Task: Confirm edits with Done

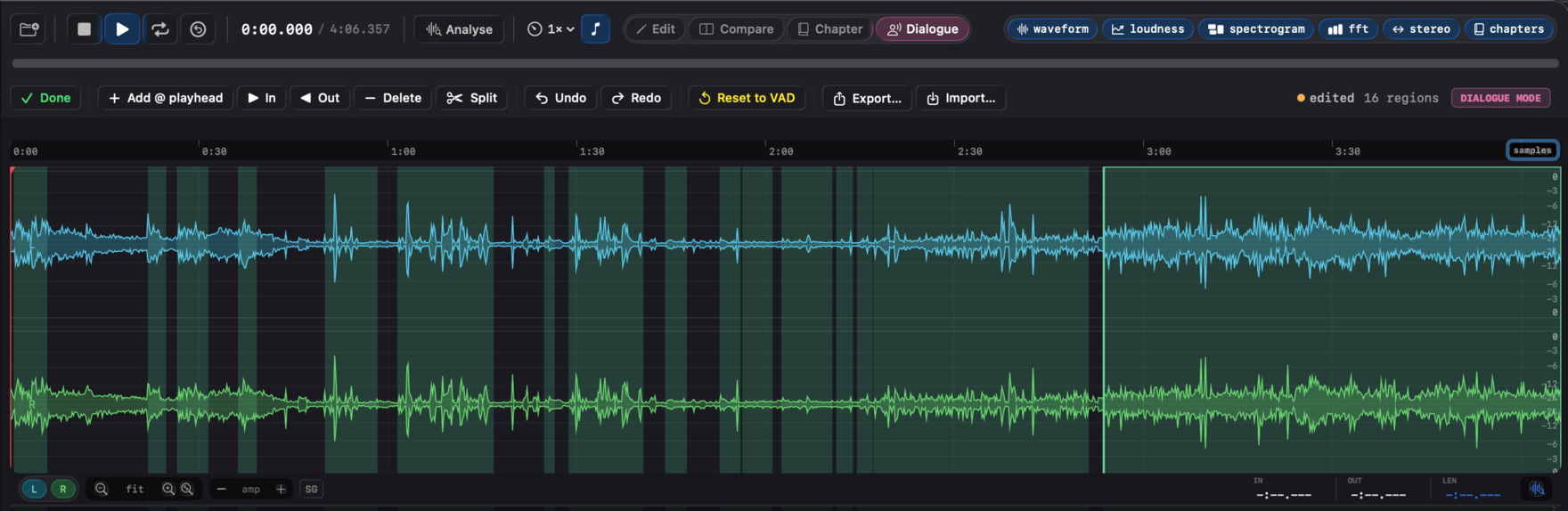Action: click(x=46, y=98)
